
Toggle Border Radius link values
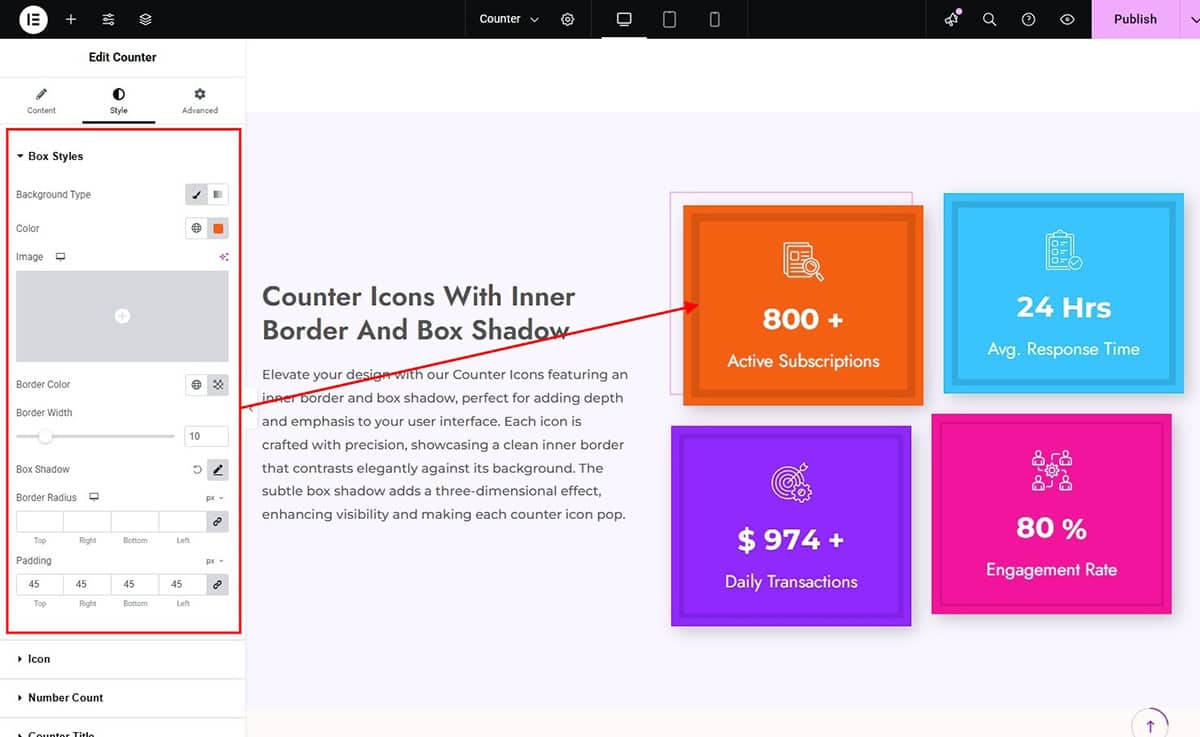pyautogui.click(x=217, y=522)
